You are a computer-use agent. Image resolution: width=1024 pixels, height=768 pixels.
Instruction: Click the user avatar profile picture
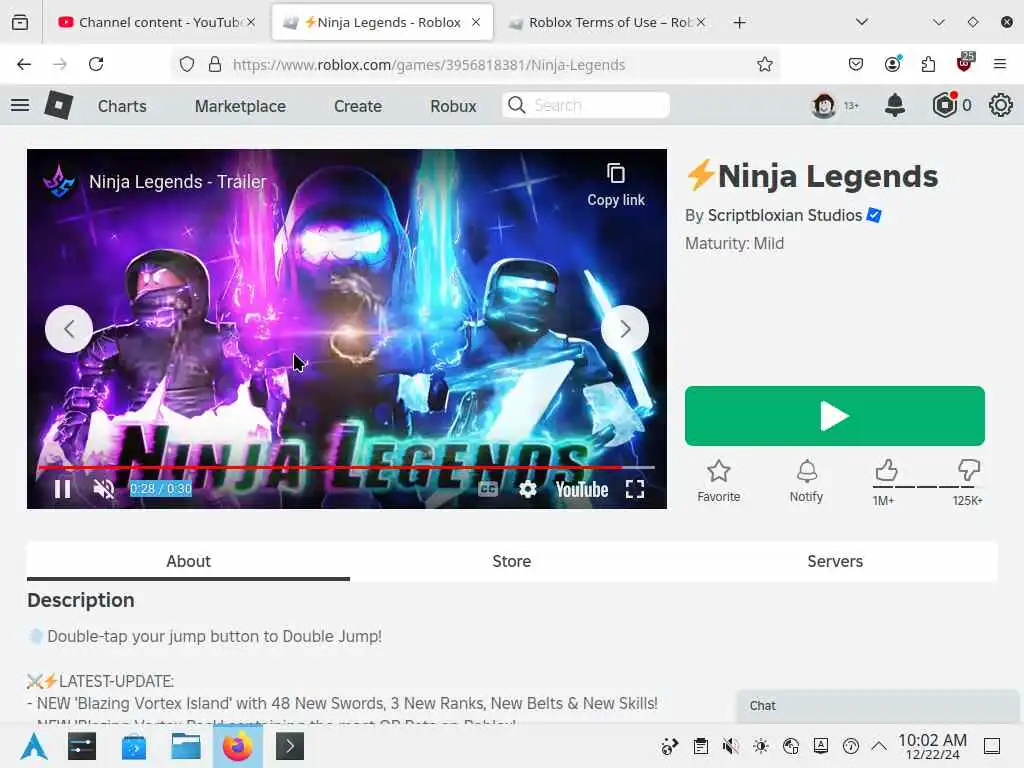coord(823,105)
